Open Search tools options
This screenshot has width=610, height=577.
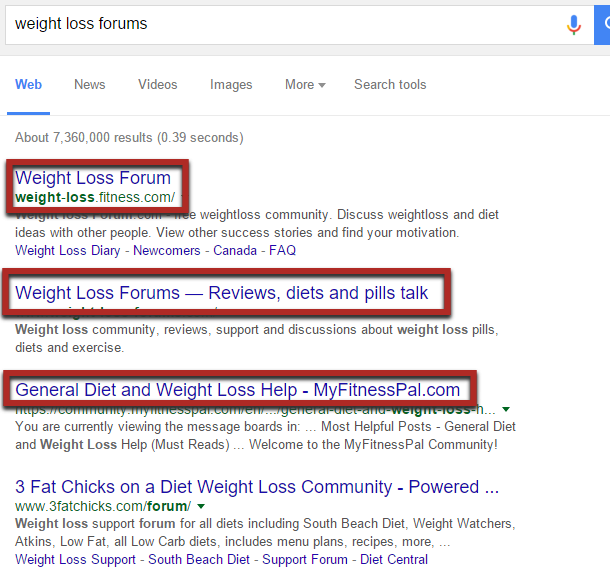390,84
